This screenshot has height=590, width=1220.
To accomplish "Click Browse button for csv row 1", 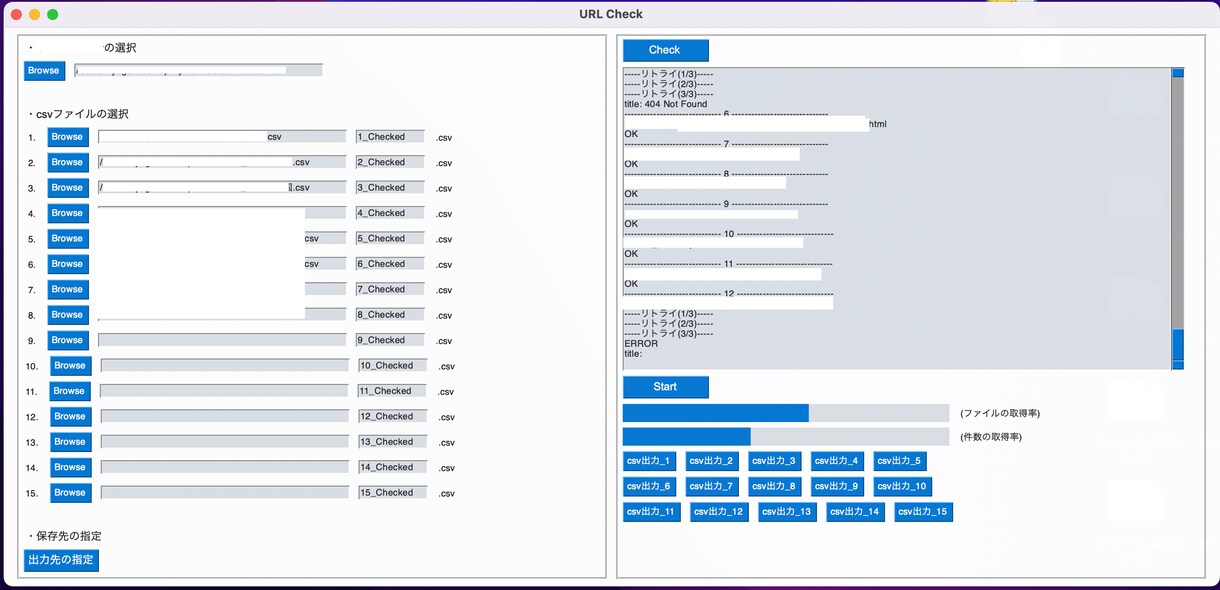I will tap(68, 137).
